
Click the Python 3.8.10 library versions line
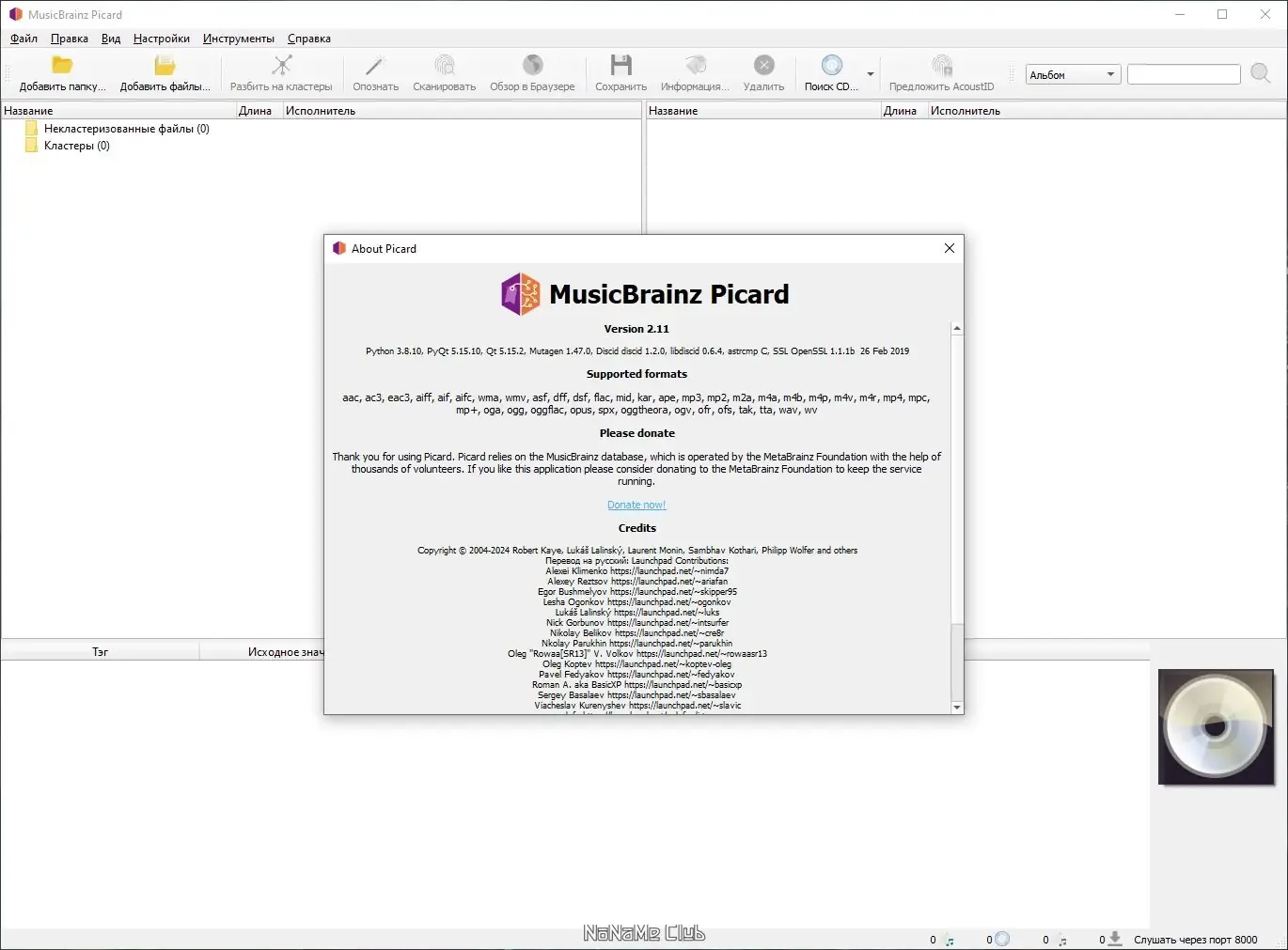[637, 351]
